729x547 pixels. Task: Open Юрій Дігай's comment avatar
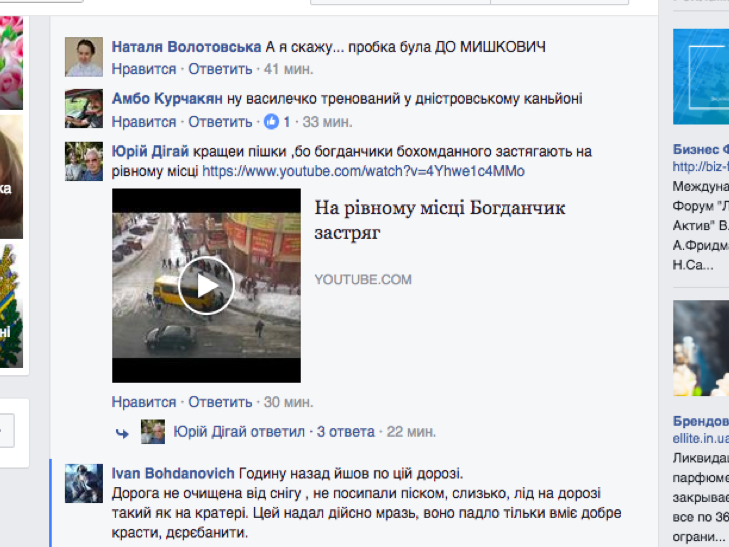[84, 161]
